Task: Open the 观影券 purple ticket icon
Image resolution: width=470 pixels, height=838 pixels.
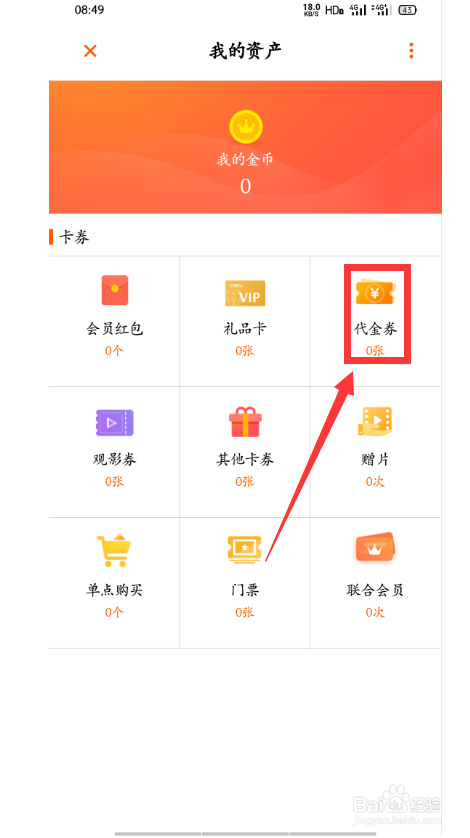Action: 114,423
